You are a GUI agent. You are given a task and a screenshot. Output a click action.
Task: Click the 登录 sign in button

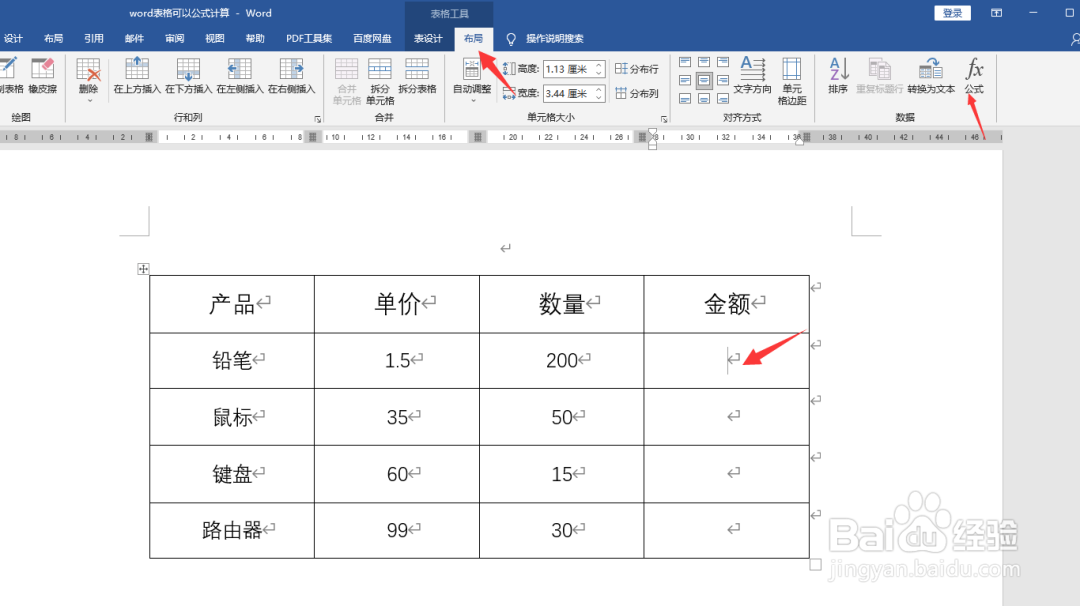[953, 13]
